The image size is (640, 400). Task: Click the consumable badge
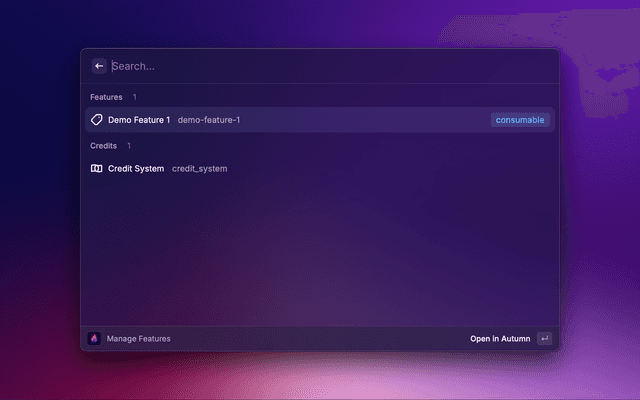[520, 120]
